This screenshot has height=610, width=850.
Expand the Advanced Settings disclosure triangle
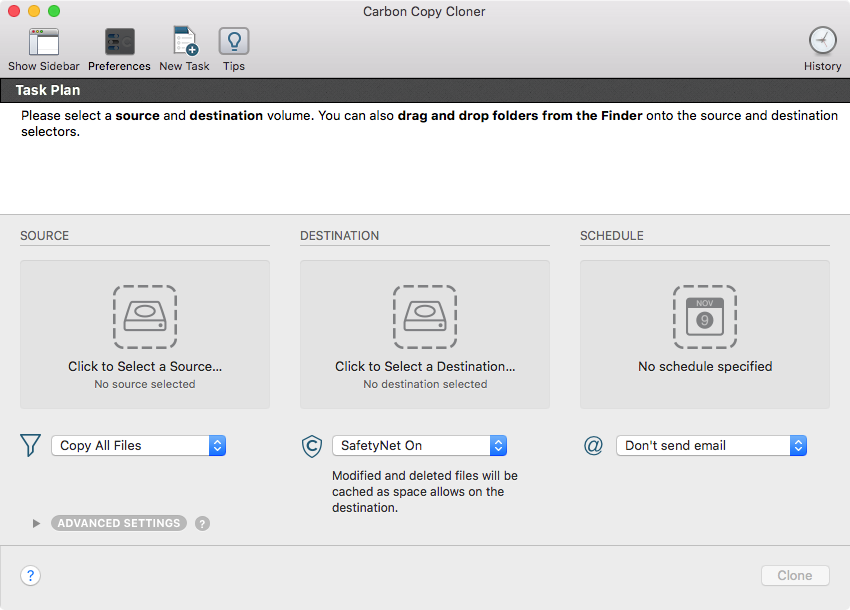tap(36, 523)
